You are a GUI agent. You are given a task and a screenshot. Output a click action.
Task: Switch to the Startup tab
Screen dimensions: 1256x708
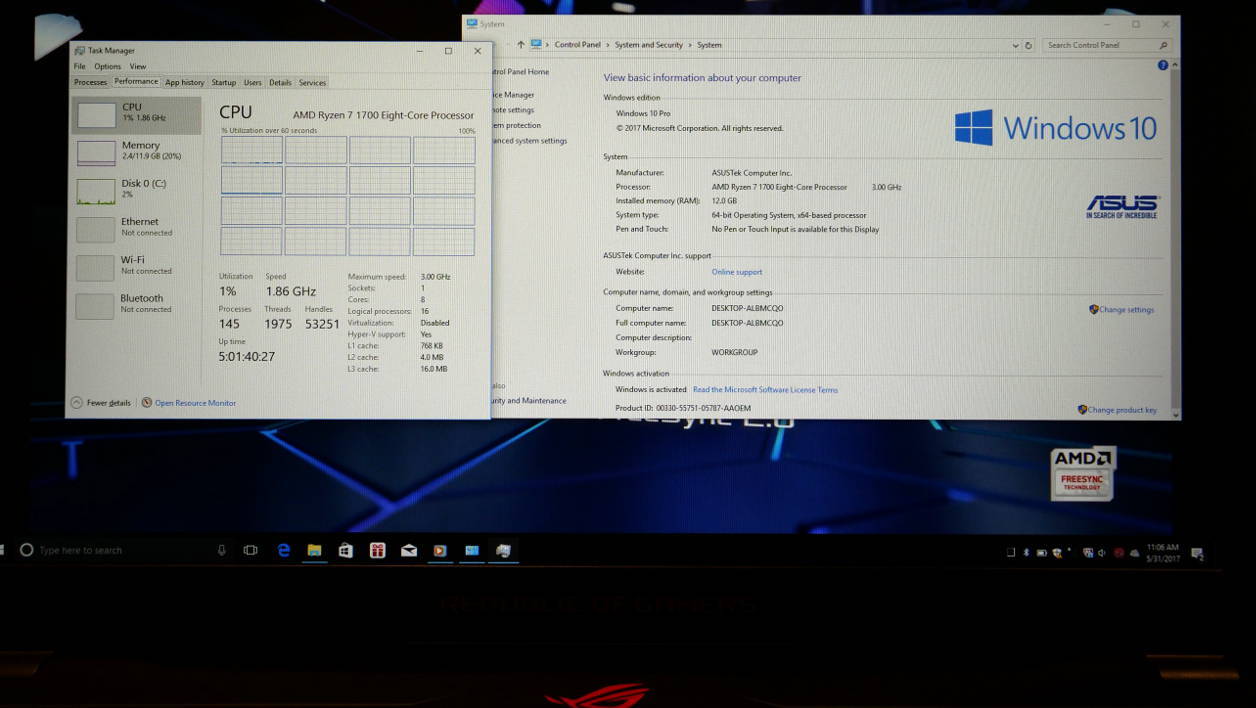[224, 83]
